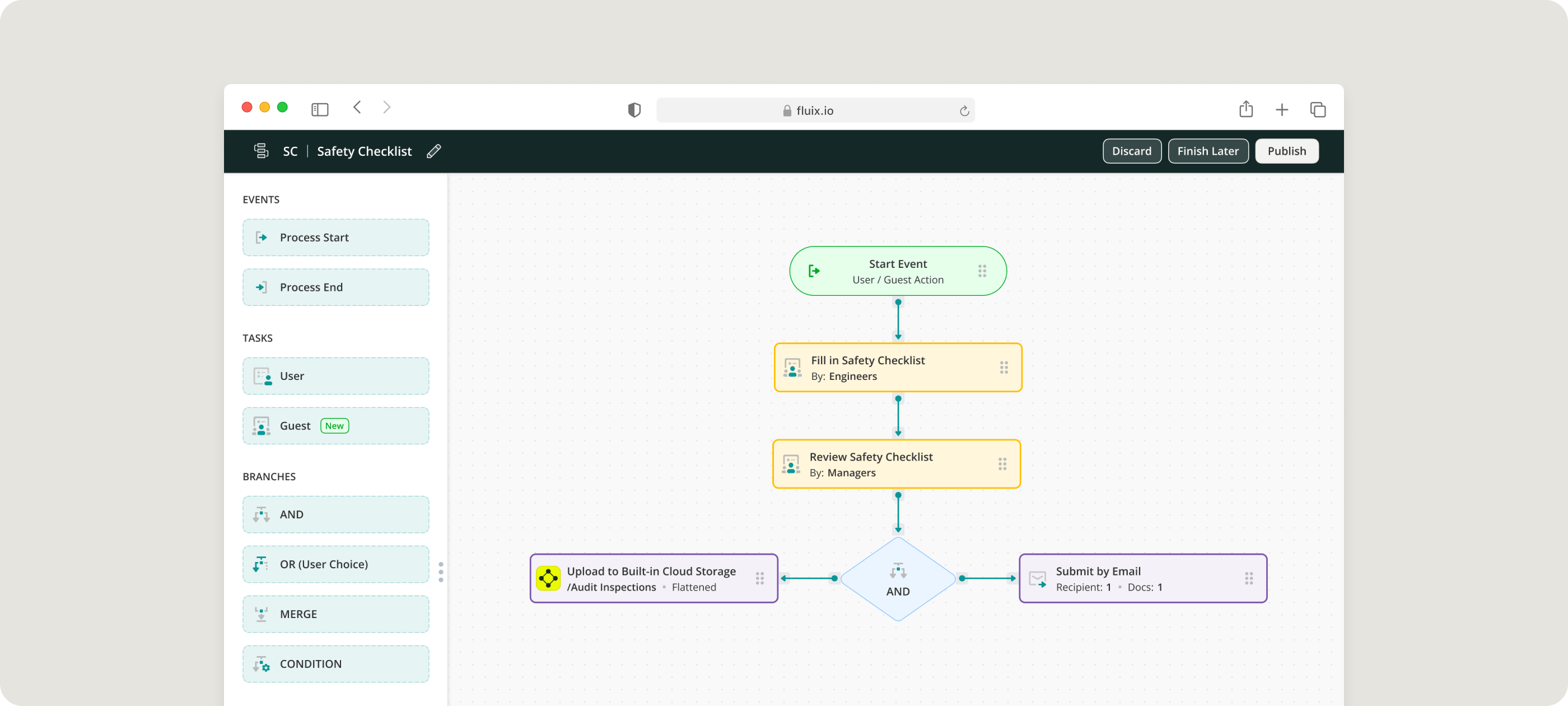Click the pencil edit icon beside Safety Checklist

coord(433,151)
